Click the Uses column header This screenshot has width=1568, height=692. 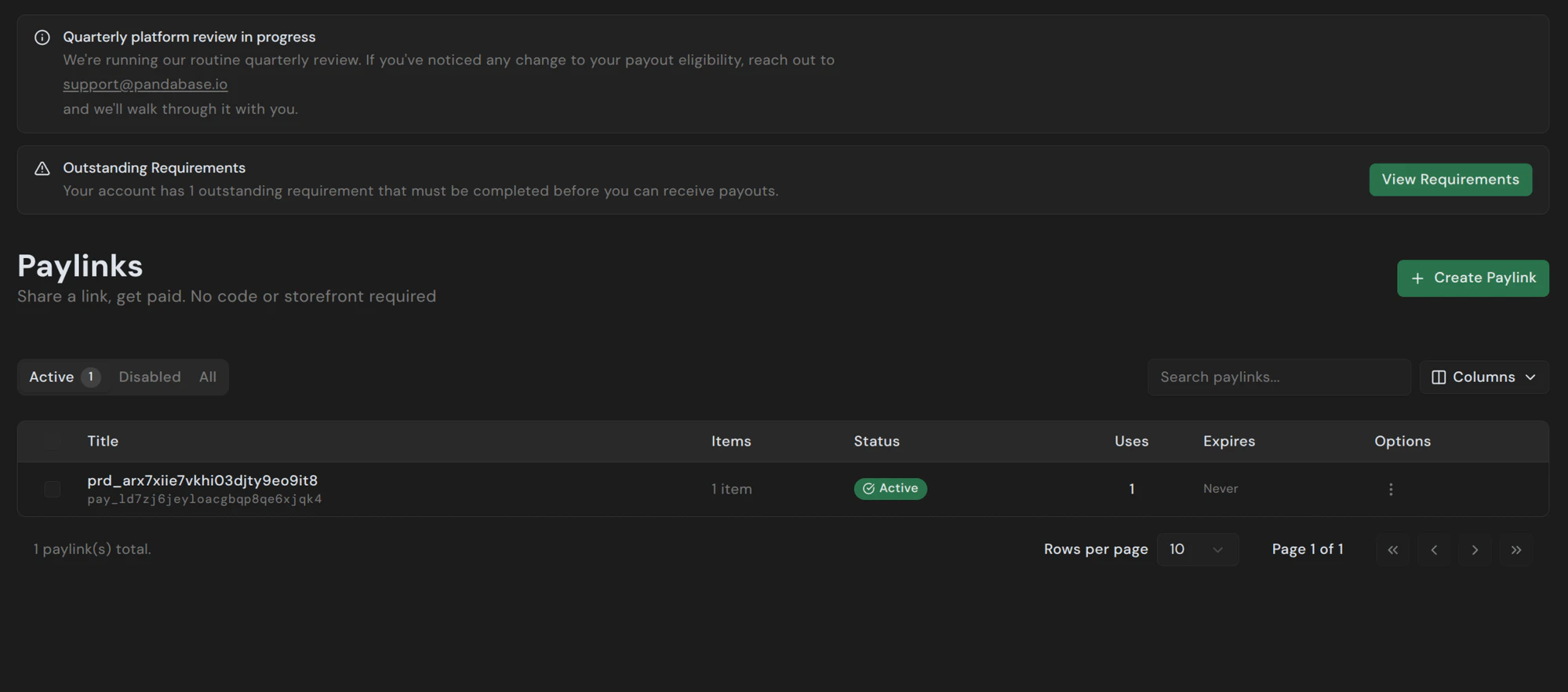pyautogui.click(x=1131, y=442)
